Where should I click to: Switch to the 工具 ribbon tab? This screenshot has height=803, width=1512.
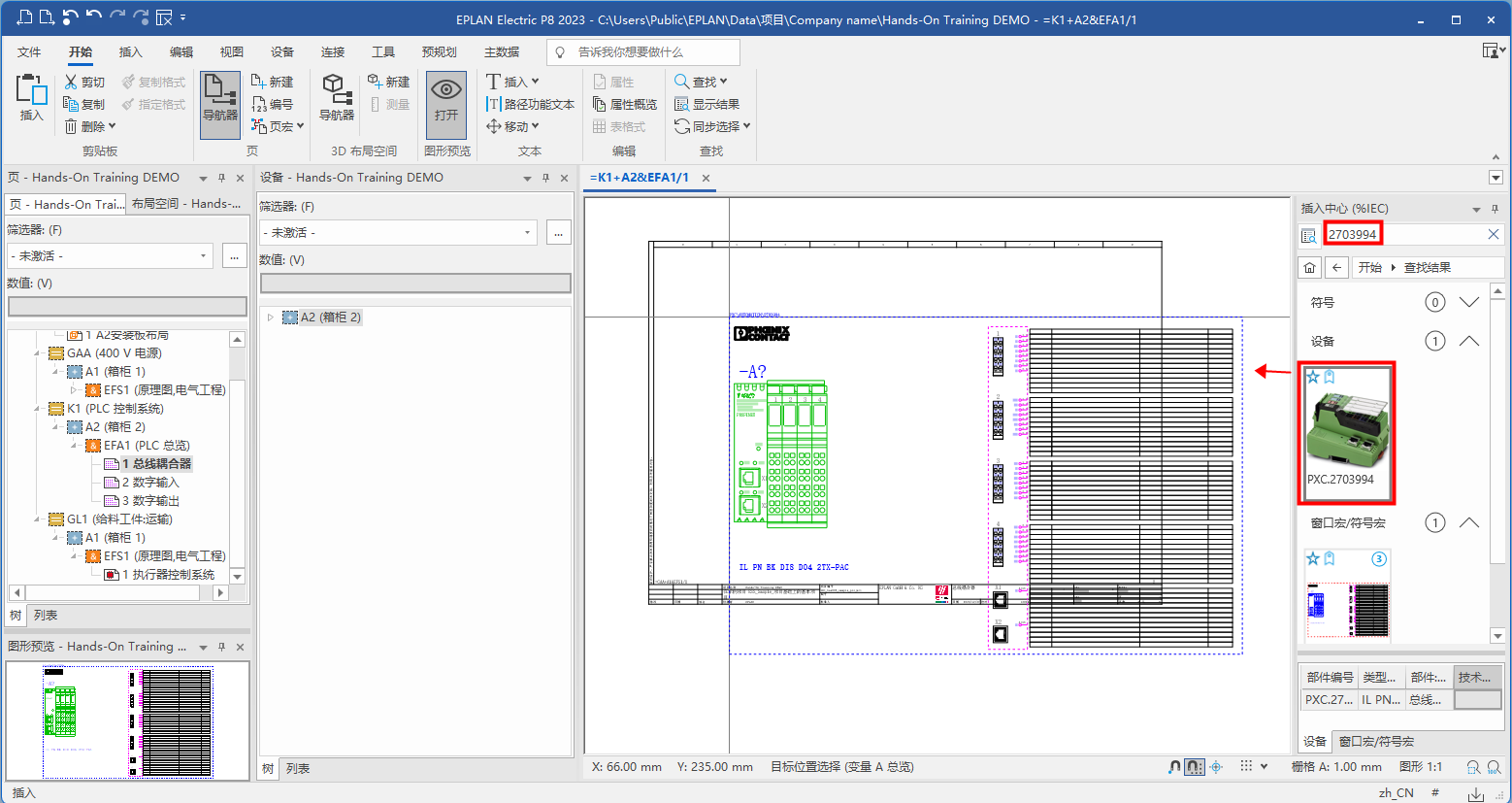point(382,51)
